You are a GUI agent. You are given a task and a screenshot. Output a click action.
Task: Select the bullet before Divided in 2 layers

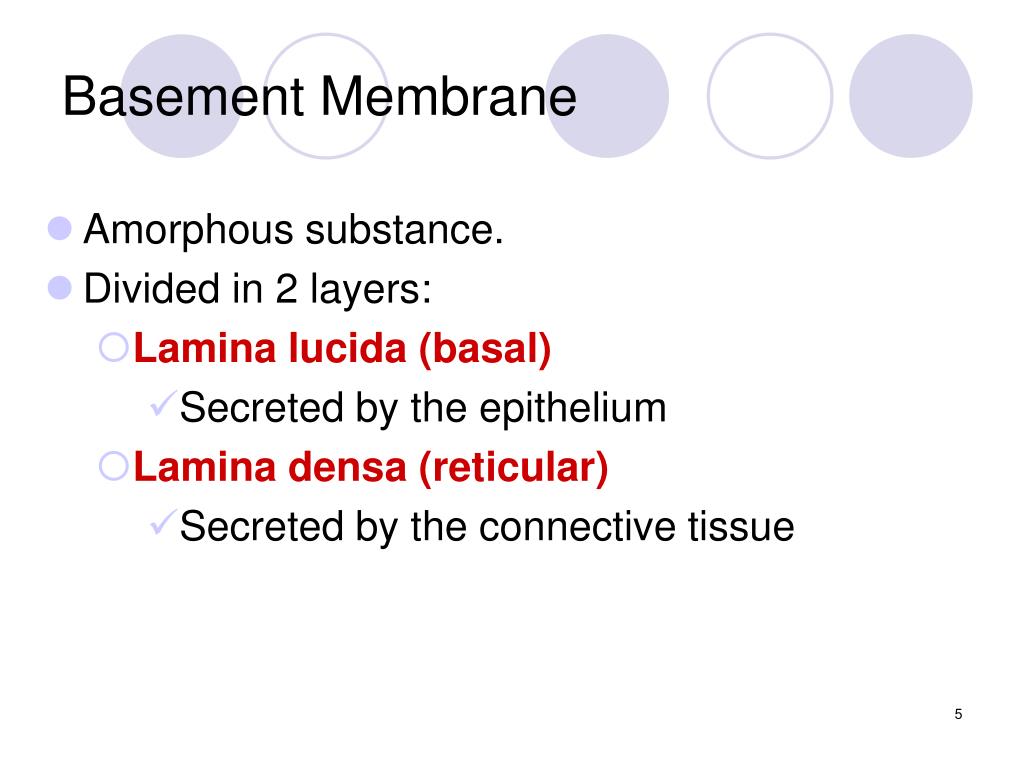(59, 288)
